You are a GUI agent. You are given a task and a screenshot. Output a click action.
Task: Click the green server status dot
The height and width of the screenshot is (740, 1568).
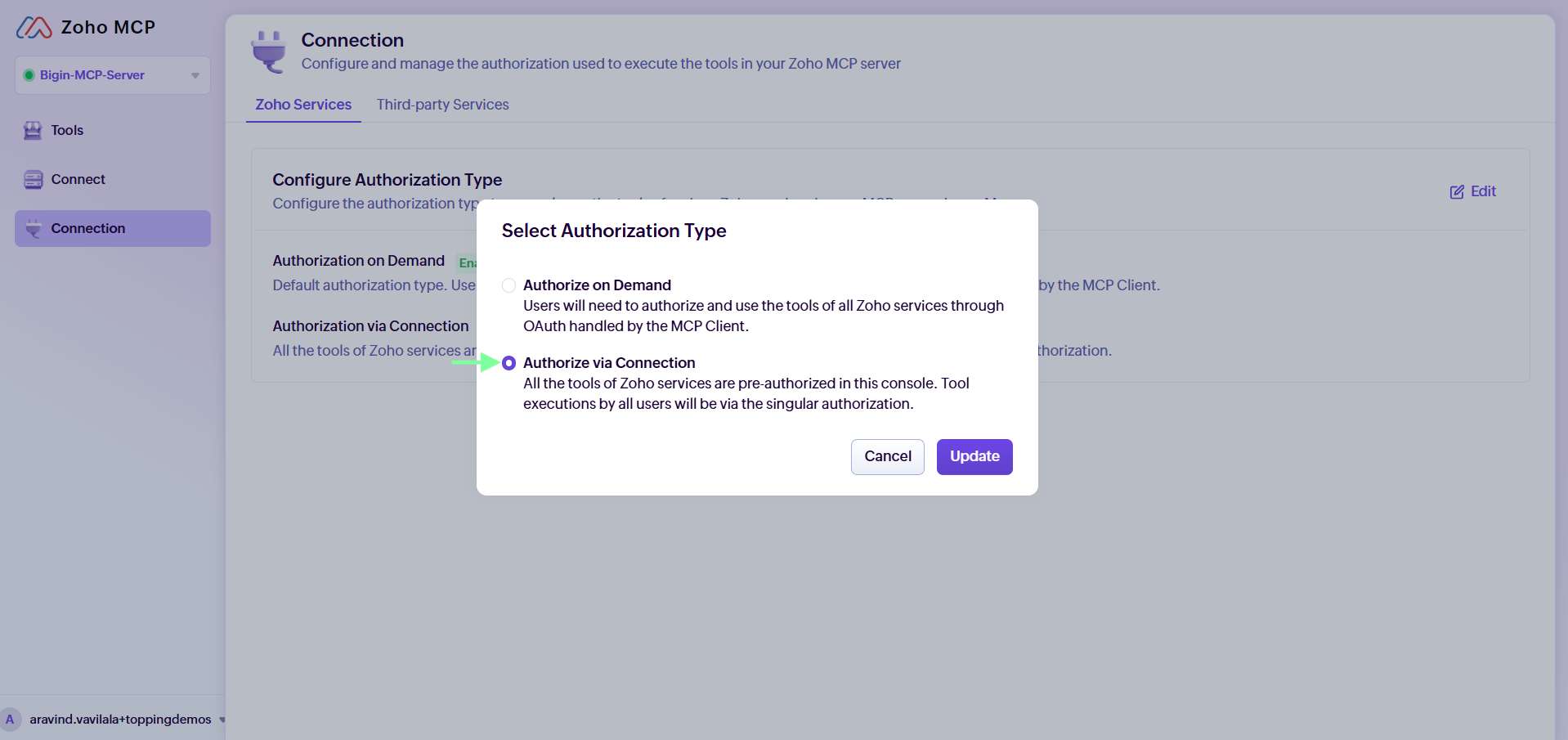(x=29, y=75)
